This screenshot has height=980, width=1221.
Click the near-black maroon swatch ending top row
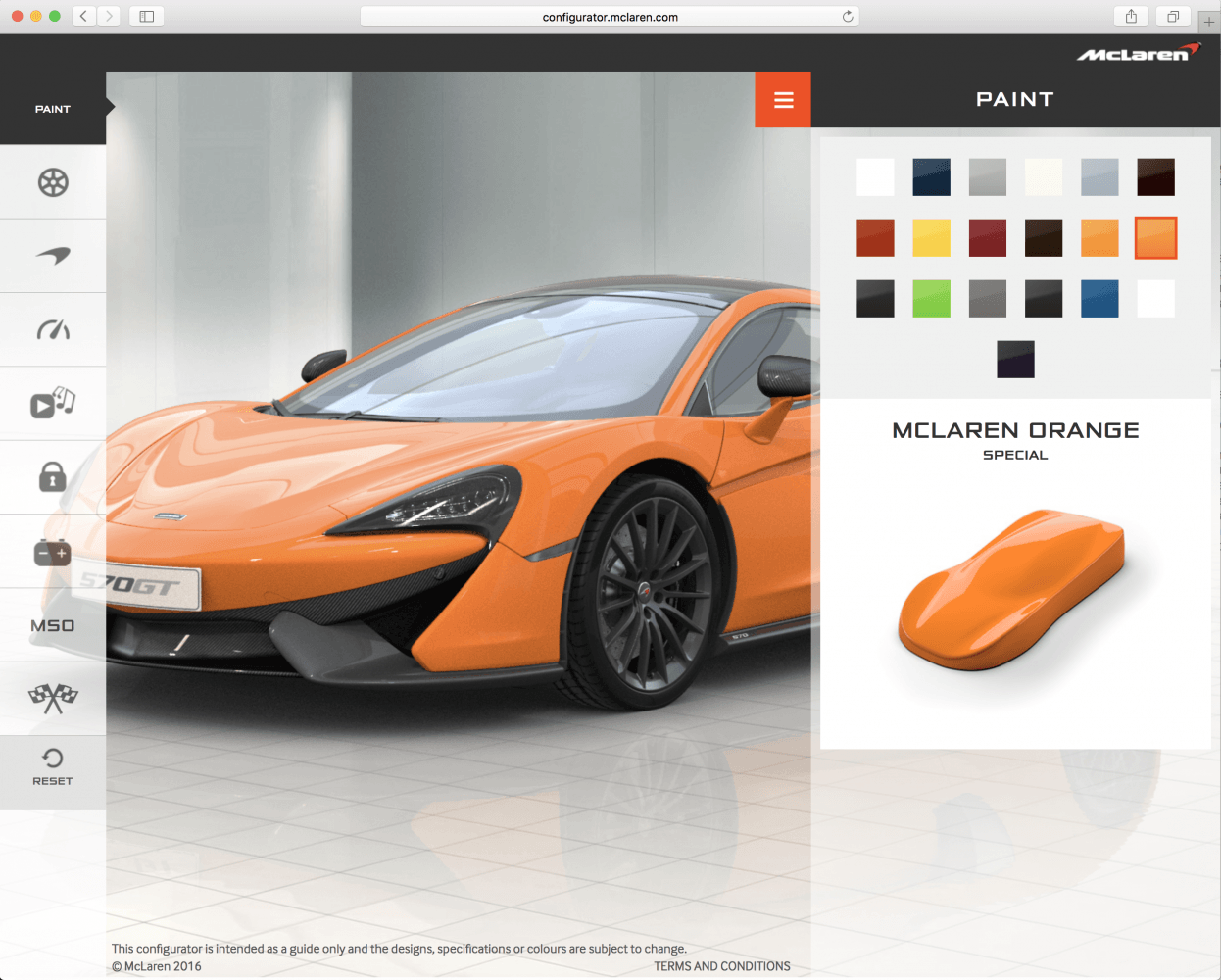pyautogui.click(x=1156, y=177)
